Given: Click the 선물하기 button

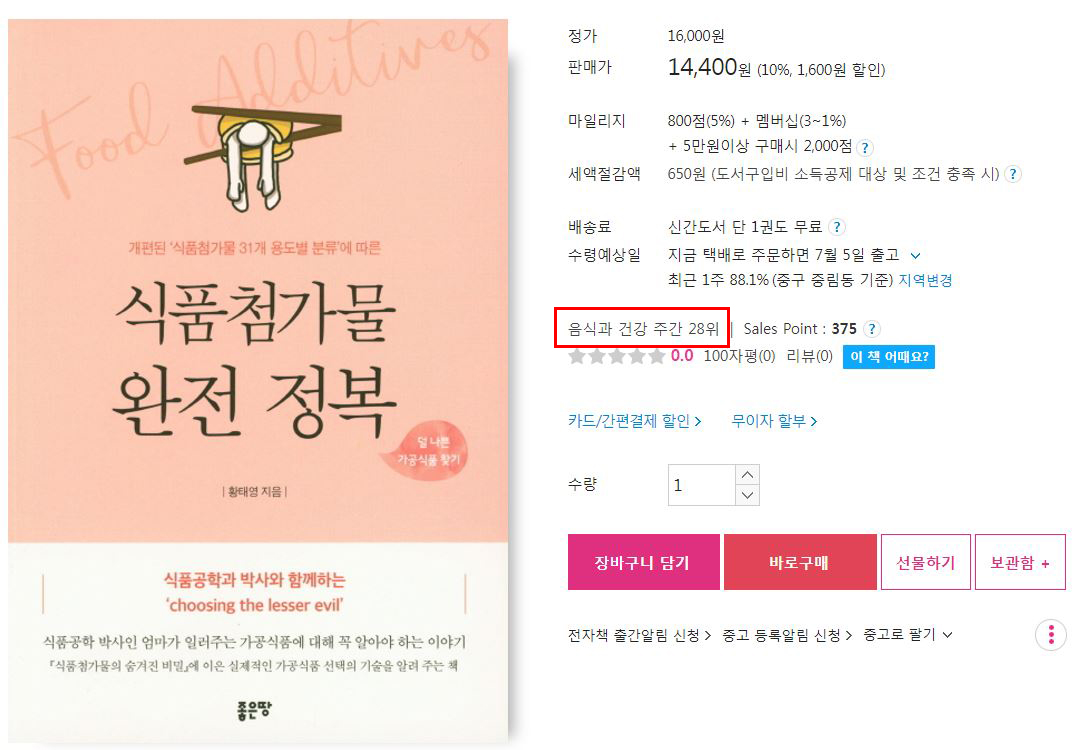Looking at the screenshot, I should 925,562.
